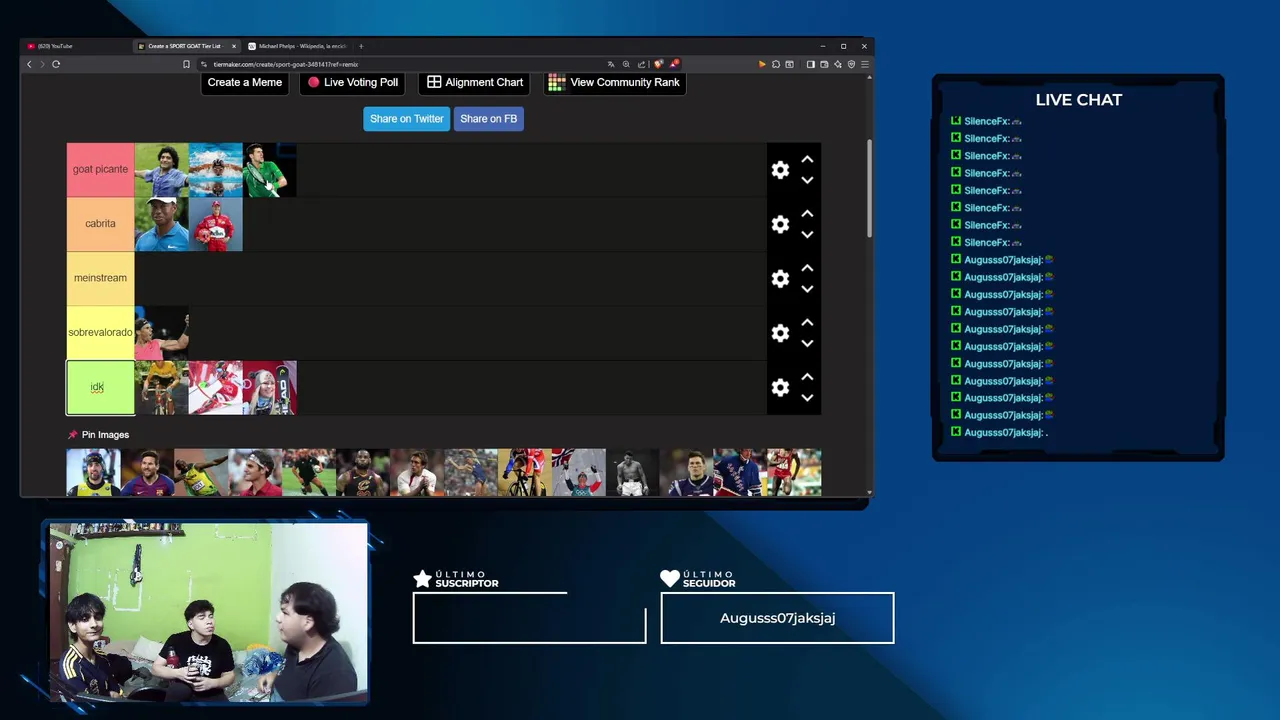Click the red racing driver image in cabrita row

215,224
